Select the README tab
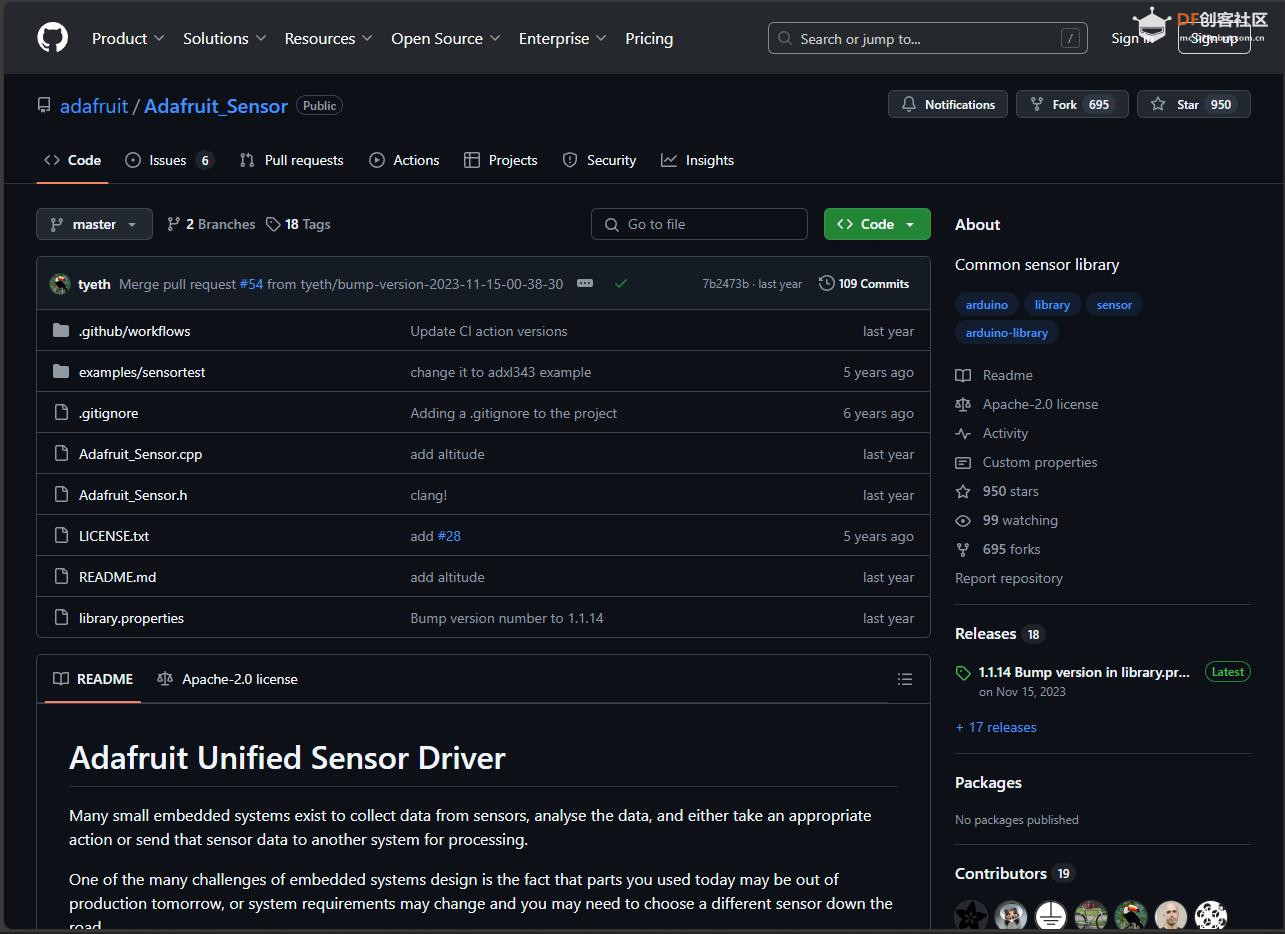 tap(93, 679)
